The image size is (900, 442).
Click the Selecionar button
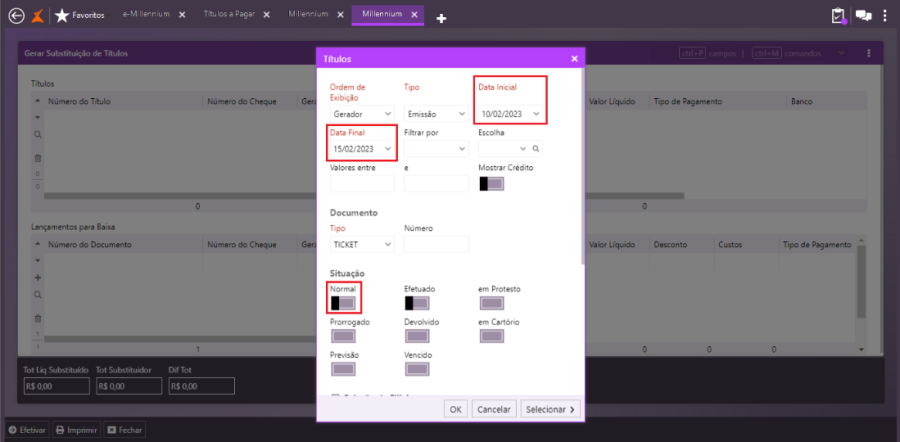(550, 409)
